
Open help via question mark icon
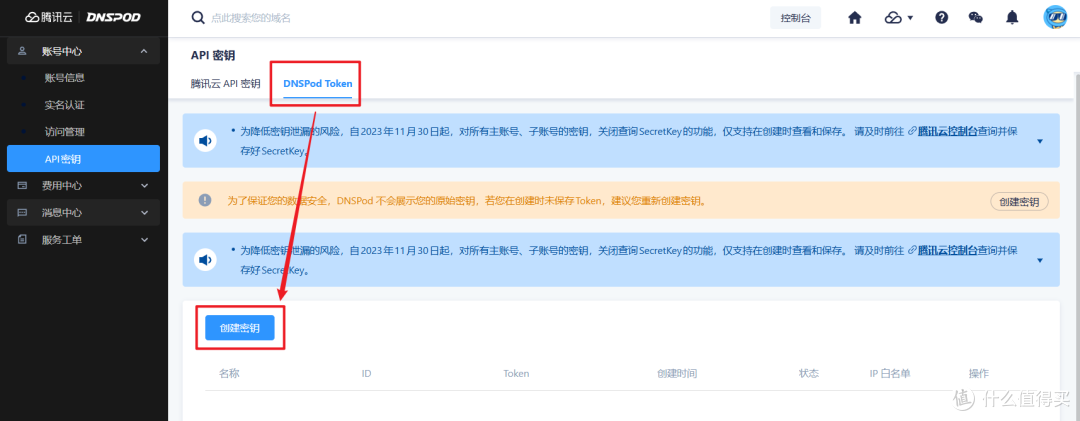click(x=942, y=18)
